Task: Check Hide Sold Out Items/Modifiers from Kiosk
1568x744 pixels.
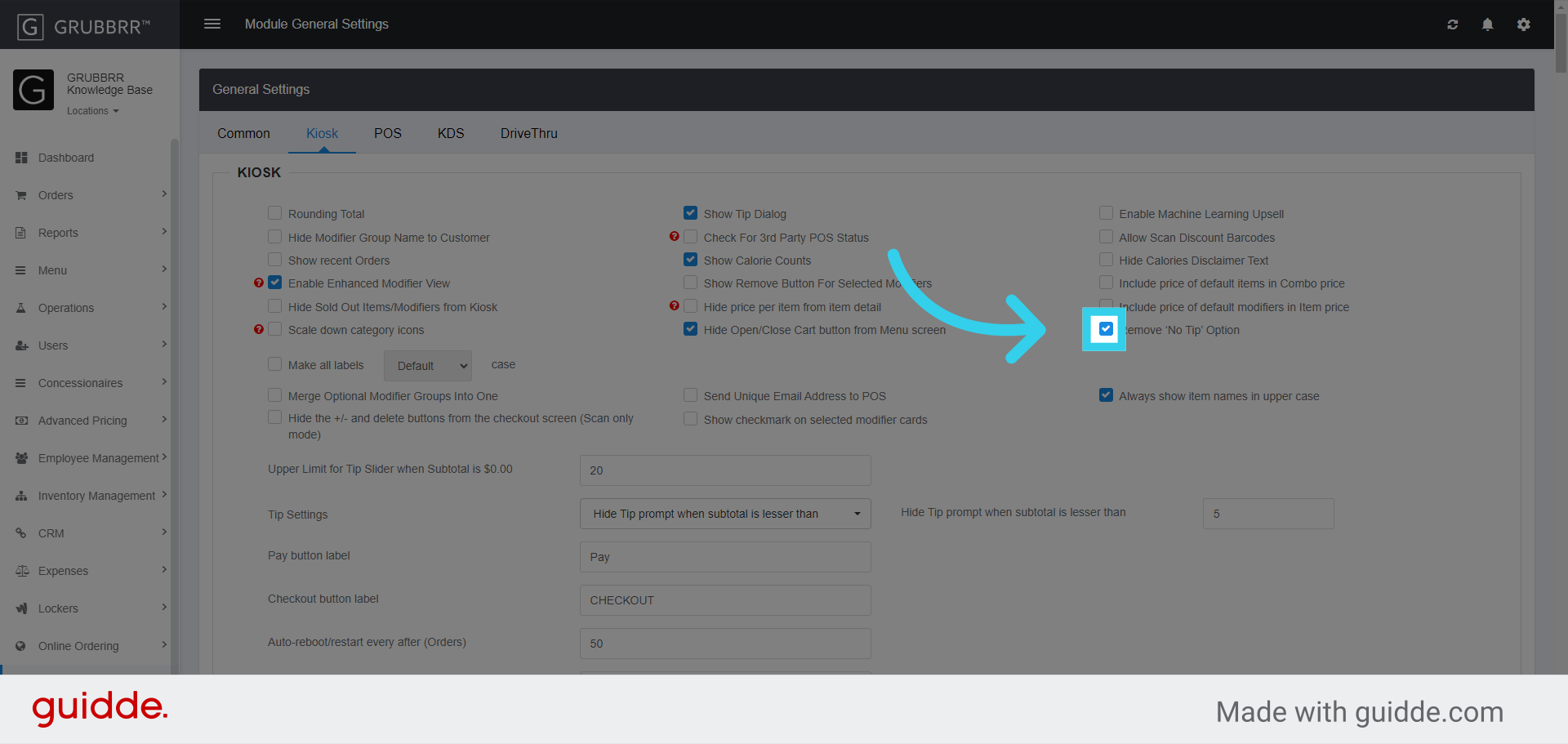Action: point(275,306)
